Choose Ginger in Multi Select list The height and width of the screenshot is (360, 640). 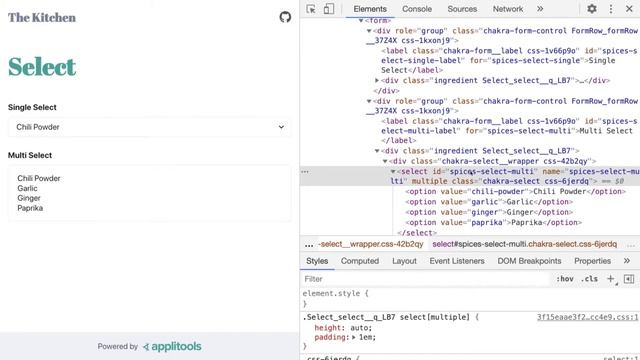pos(29,198)
